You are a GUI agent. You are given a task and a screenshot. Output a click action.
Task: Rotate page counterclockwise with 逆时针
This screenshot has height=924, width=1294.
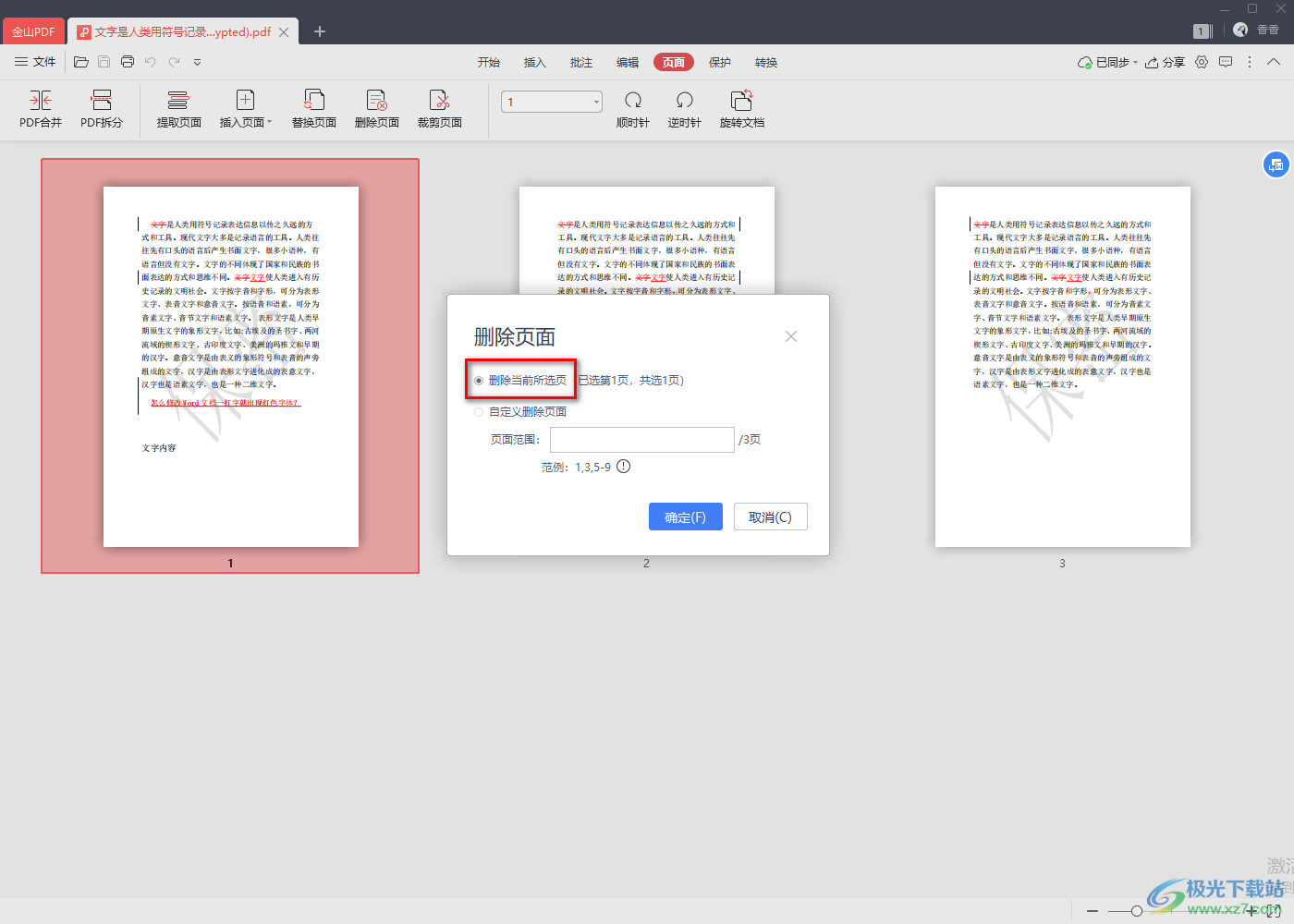point(685,109)
